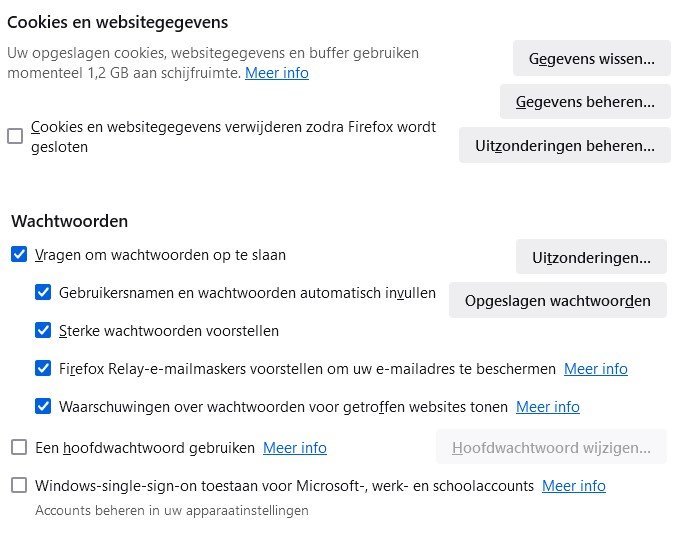Click the 'Hoofdwachtwoord wijzigen...' button
The width and height of the screenshot is (687, 539).
pyautogui.click(x=551, y=447)
